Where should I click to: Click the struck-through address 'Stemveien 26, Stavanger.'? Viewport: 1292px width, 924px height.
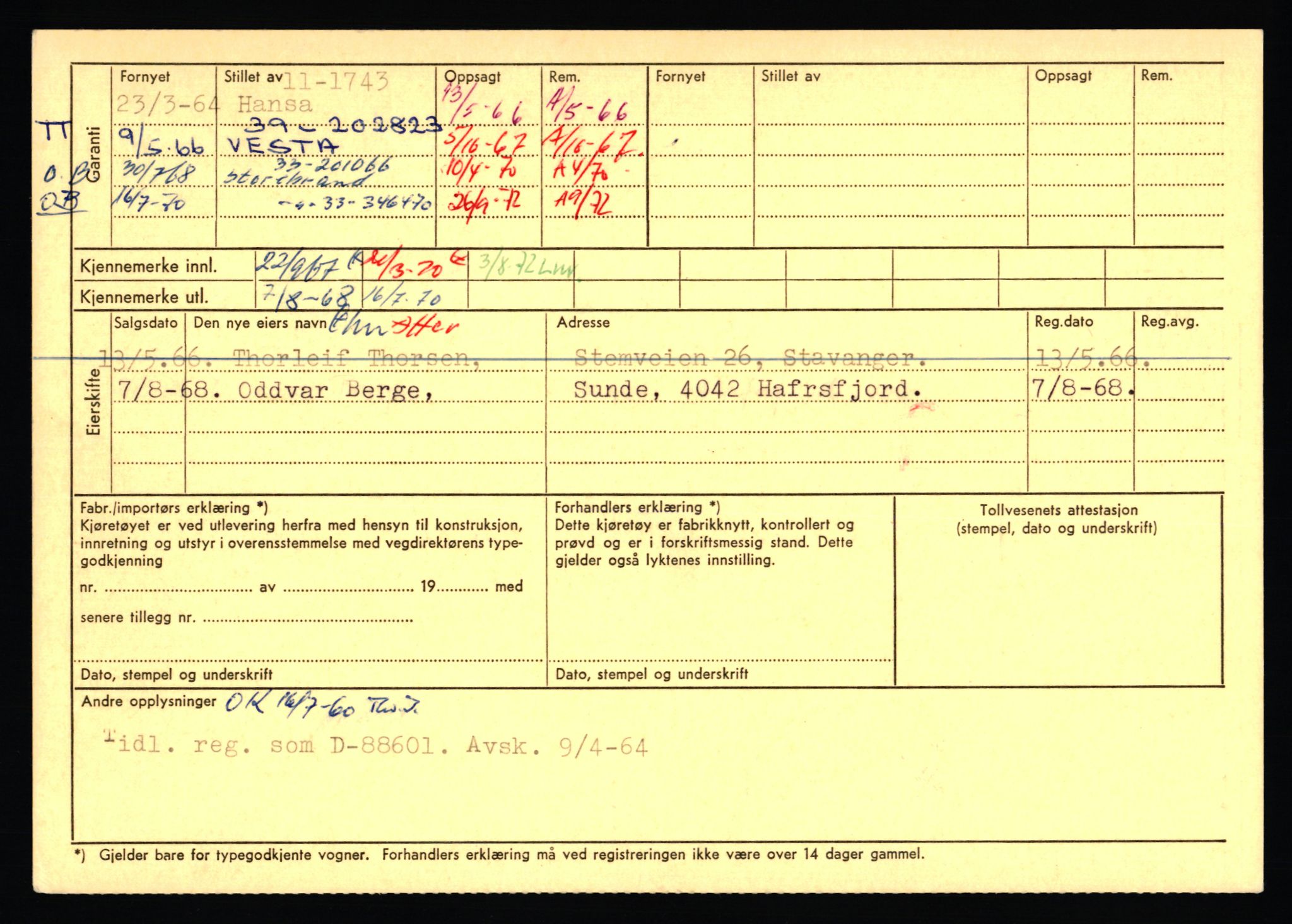(x=751, y=358)
